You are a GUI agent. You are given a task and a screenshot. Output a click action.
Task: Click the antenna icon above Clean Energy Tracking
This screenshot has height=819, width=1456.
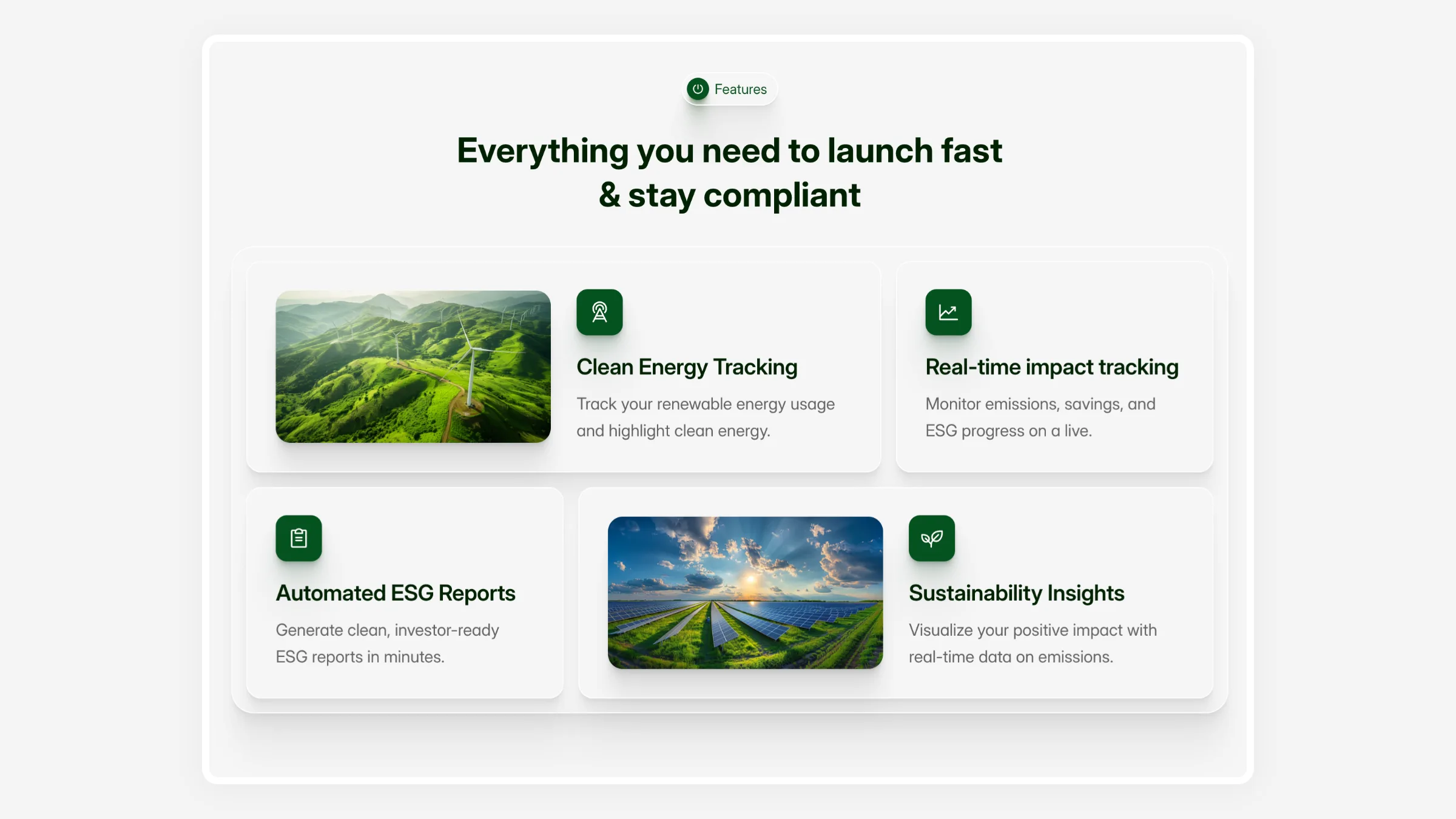coord(599,312)
